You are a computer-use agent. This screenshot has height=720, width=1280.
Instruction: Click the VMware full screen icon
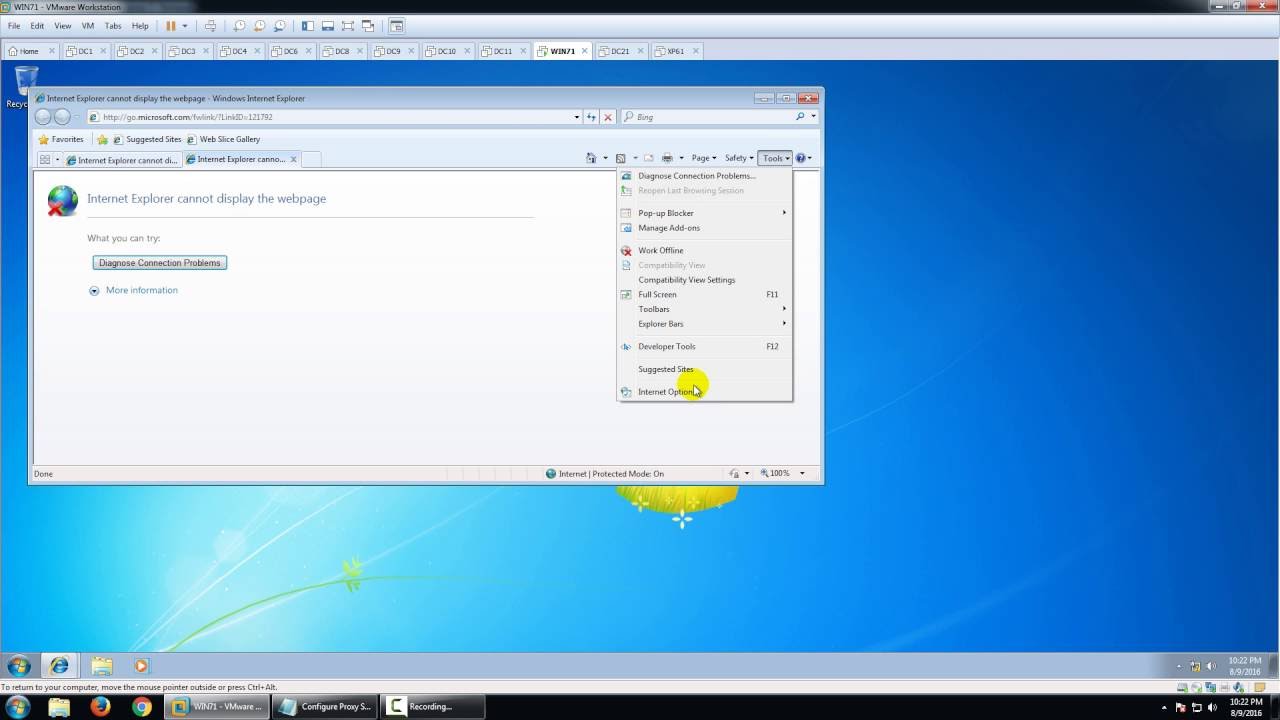coord(348,25)
